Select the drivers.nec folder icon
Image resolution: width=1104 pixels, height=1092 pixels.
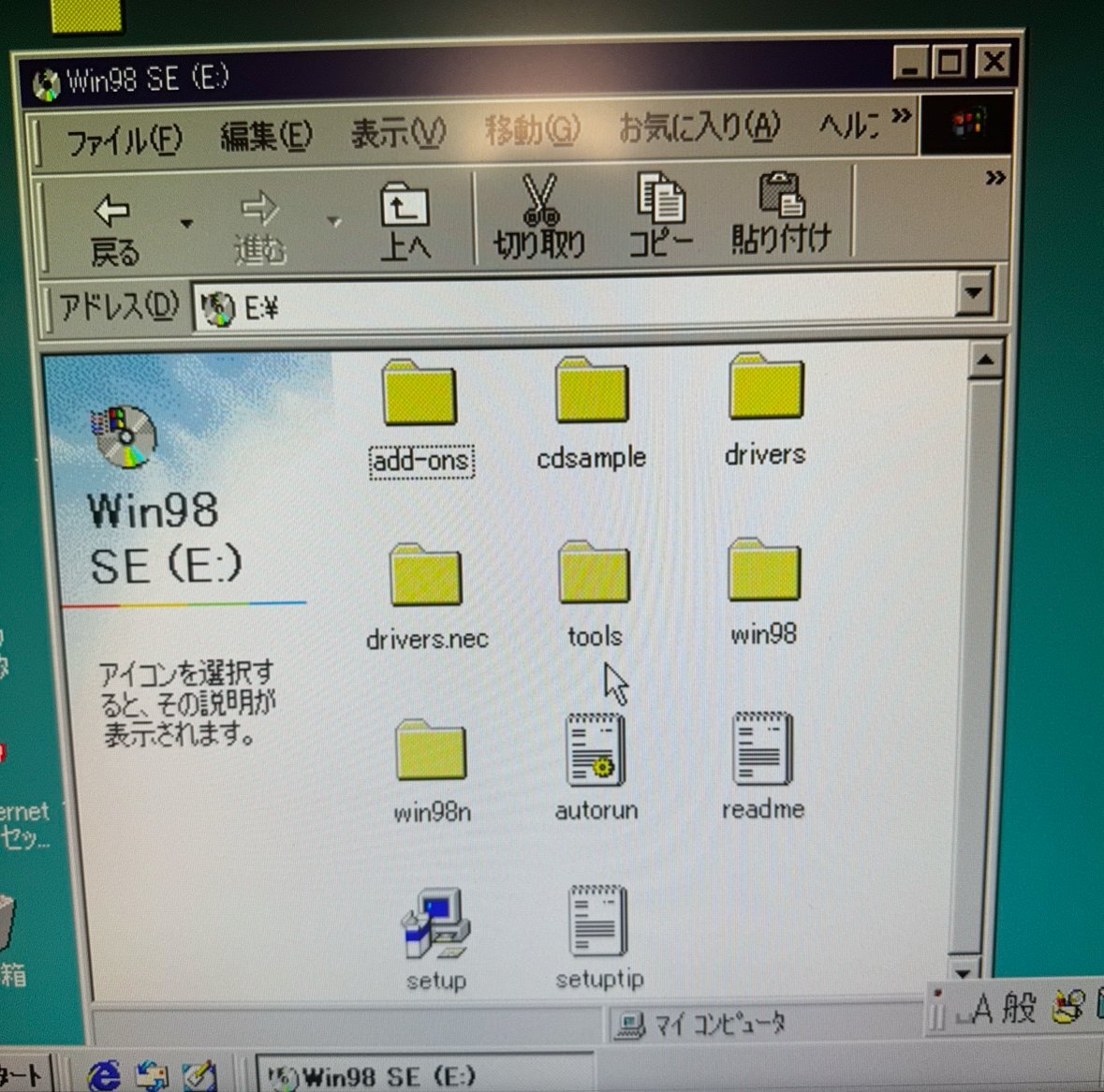[x=426, y=574]
